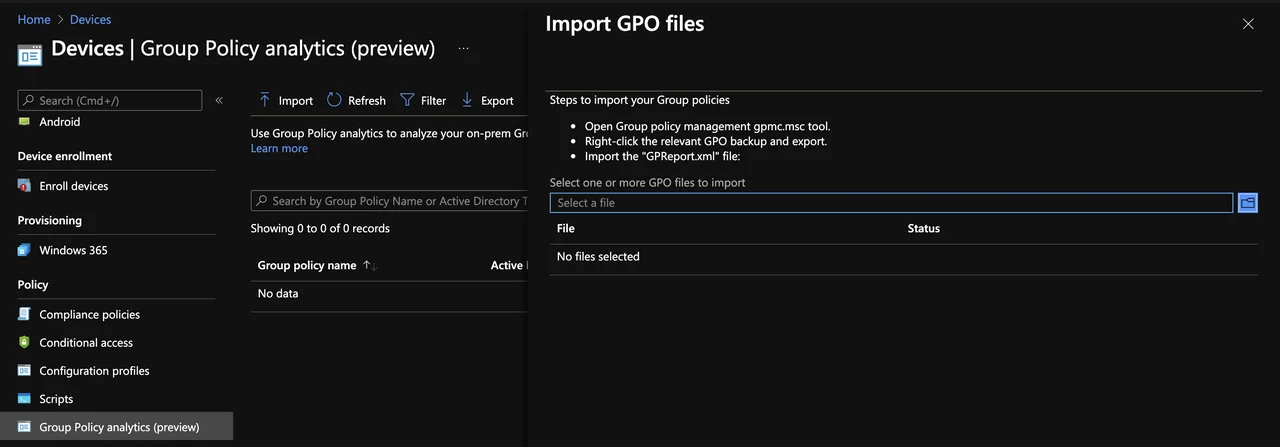The image size is (1280, 447).
Task: Close the Import GPO files panel
Action: (1248, 24)
